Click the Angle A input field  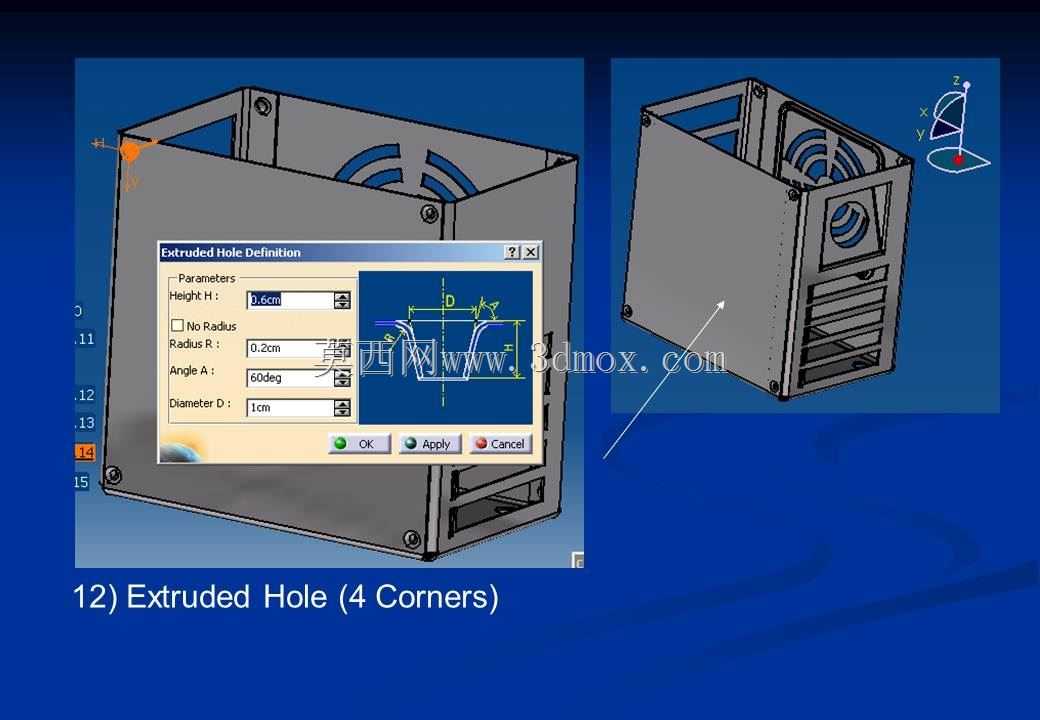pos(290,378)
